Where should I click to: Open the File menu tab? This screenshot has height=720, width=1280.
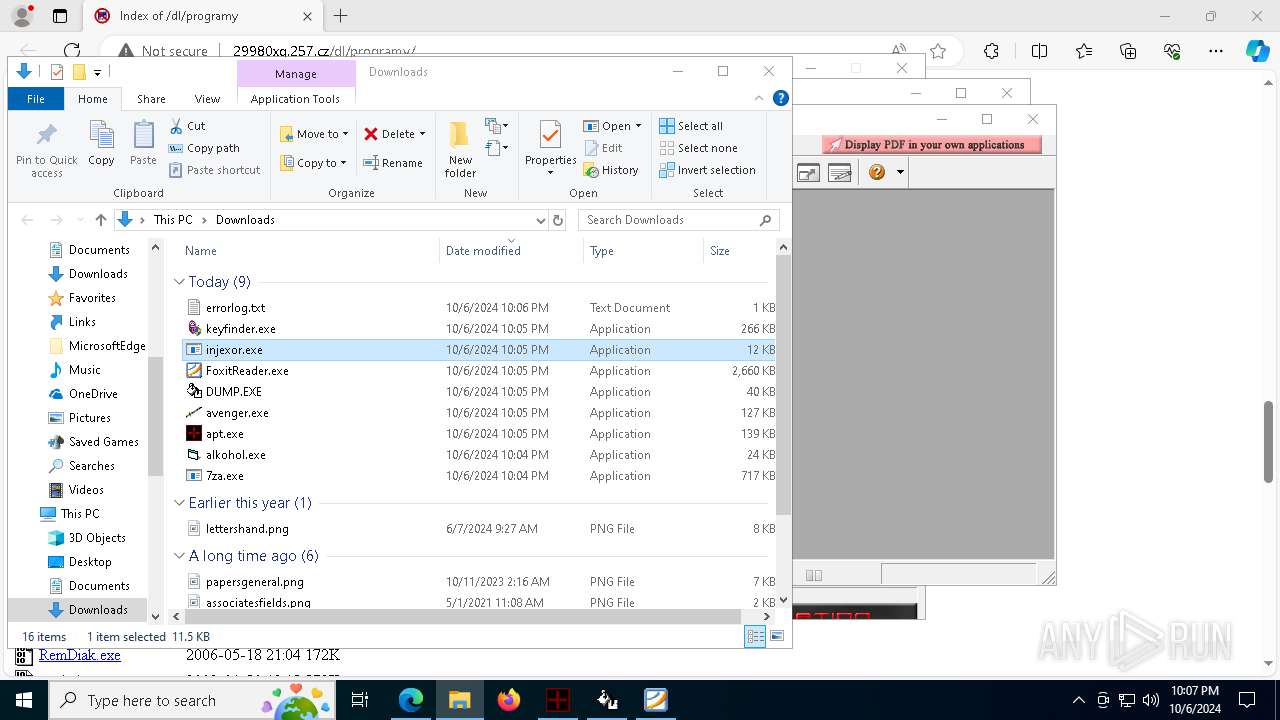click(x=36, y=99)
